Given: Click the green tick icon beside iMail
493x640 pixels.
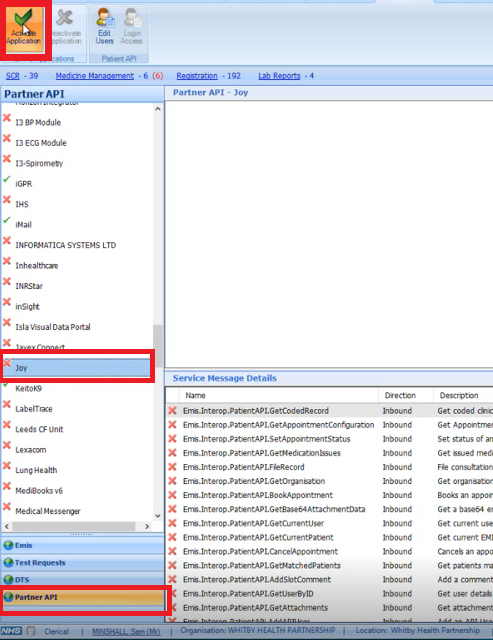Looking at the screenshot, I should 7,220.
